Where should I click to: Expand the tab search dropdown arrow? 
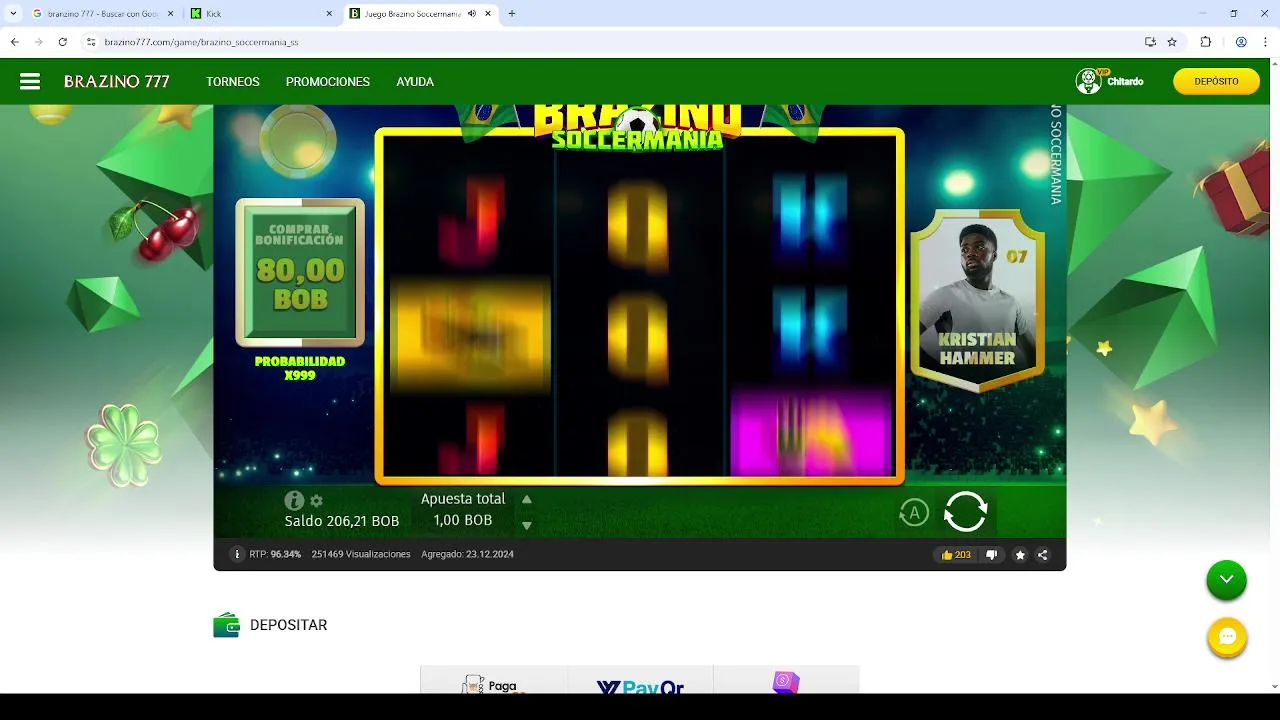[x=13, y=14]
